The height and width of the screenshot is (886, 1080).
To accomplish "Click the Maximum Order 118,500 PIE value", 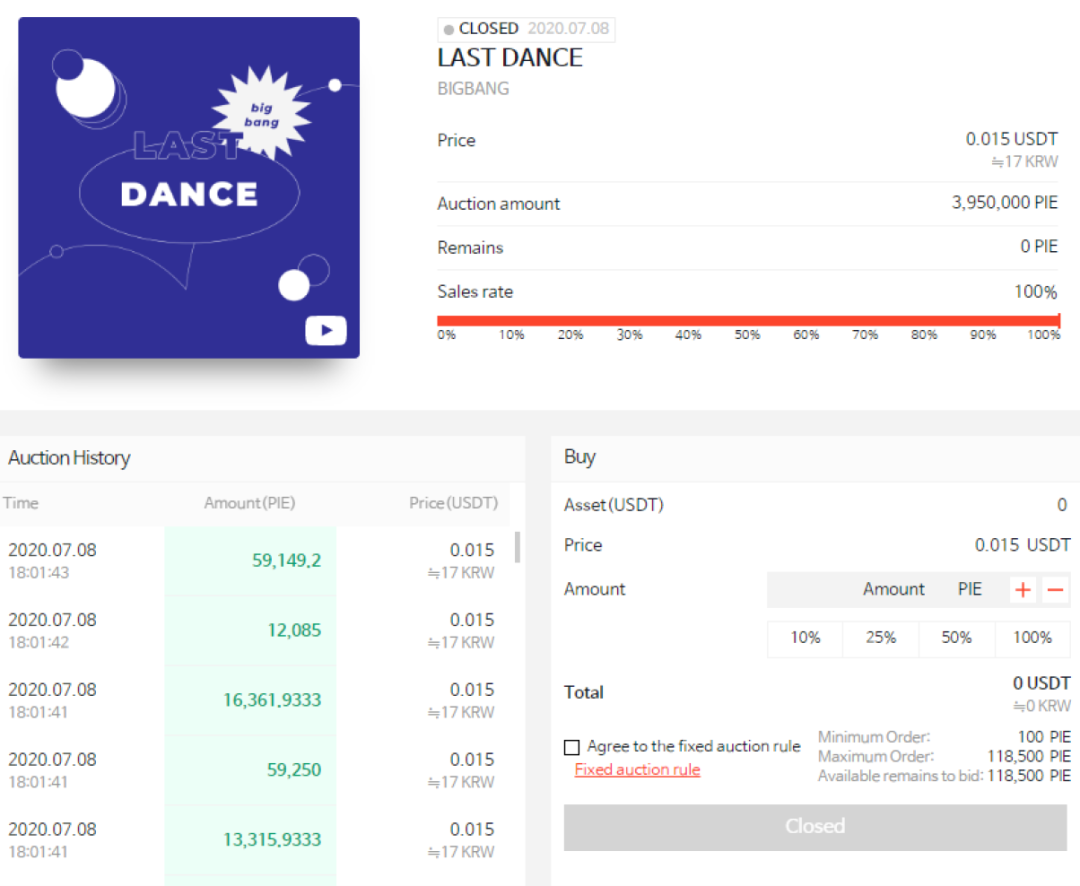I will point(1028,756).
